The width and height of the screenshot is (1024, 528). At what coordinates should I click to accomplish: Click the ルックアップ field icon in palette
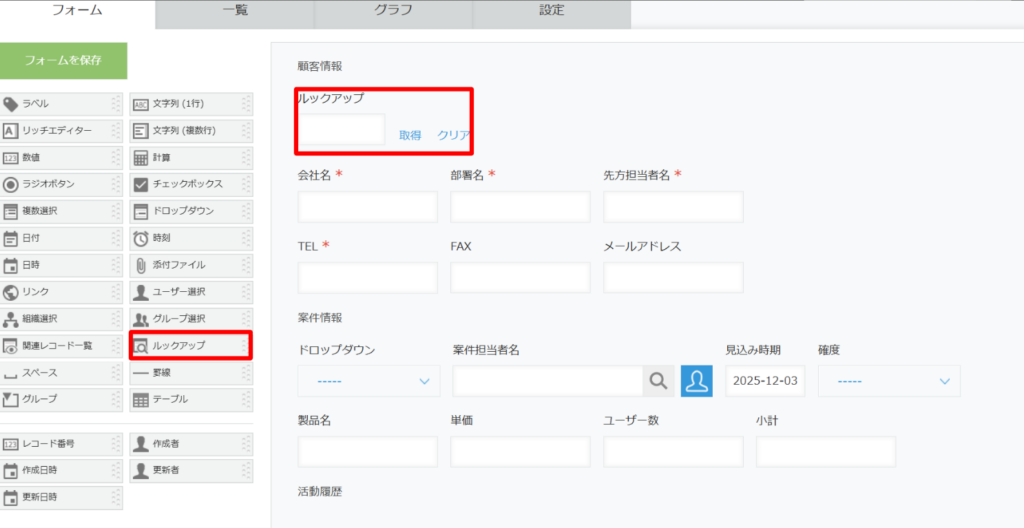click(x=141, y=346)
